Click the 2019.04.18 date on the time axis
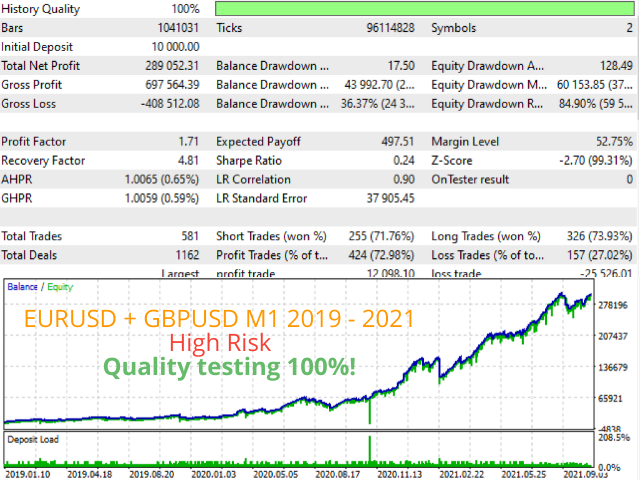The image size is (640, 480). point(89,475)
